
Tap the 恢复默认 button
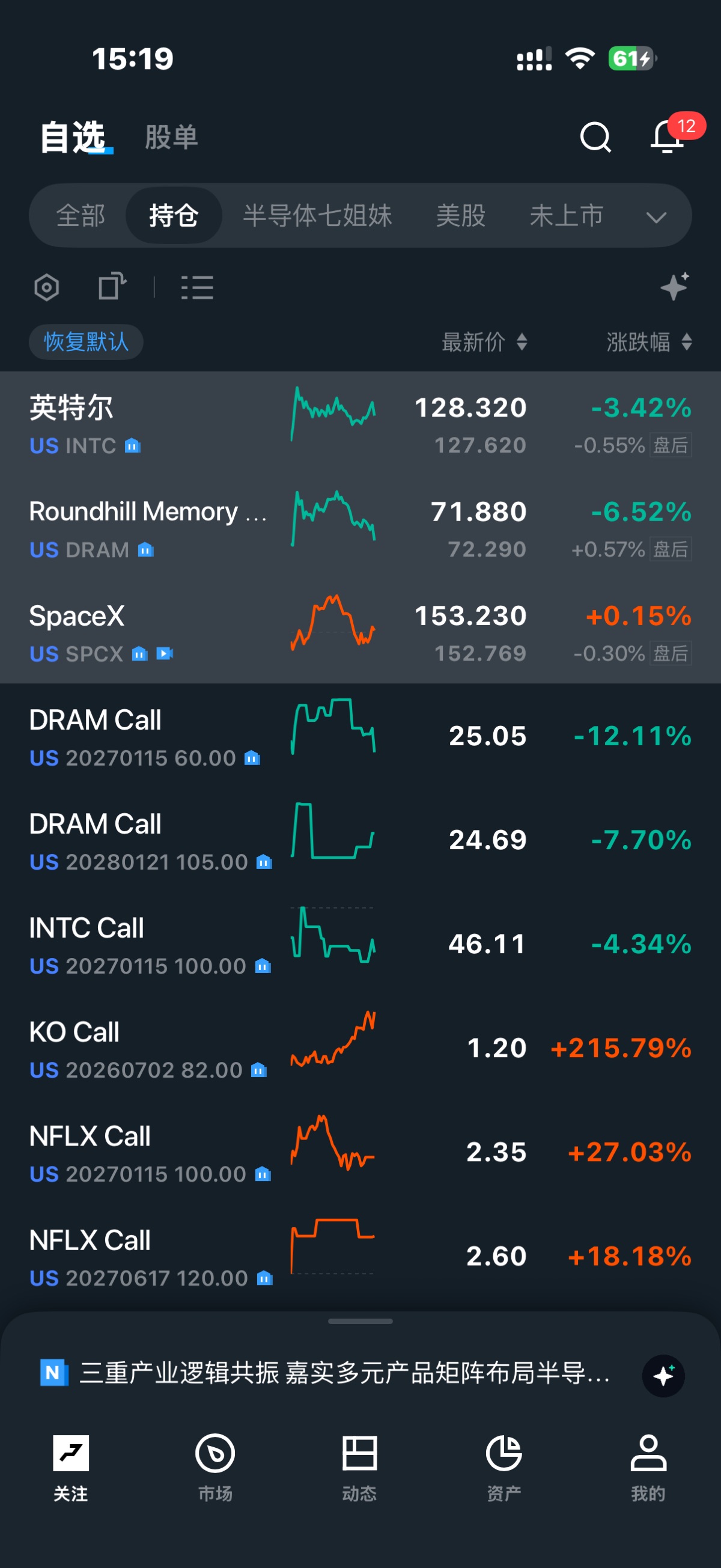tap(86, 341)
